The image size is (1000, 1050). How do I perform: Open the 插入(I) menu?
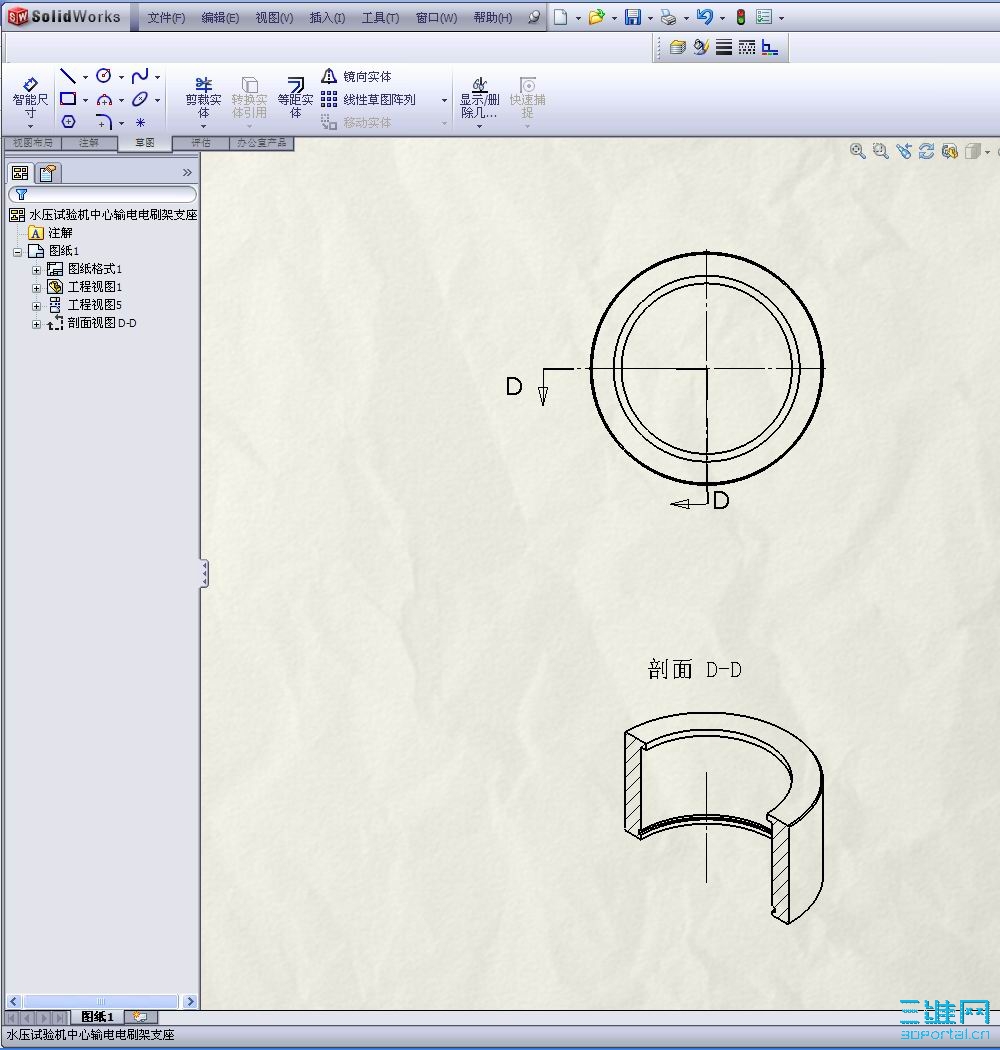click(328, 17)
